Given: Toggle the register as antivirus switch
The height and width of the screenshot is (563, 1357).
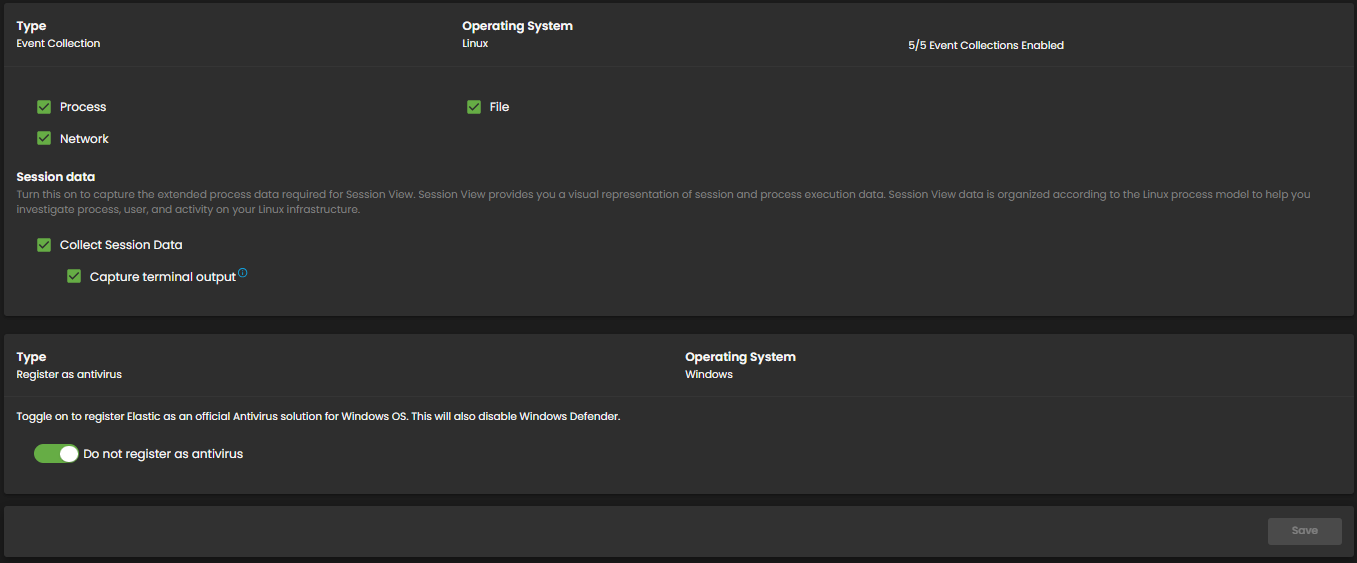Looking at the screenshot, I should (x=56, y=454).
